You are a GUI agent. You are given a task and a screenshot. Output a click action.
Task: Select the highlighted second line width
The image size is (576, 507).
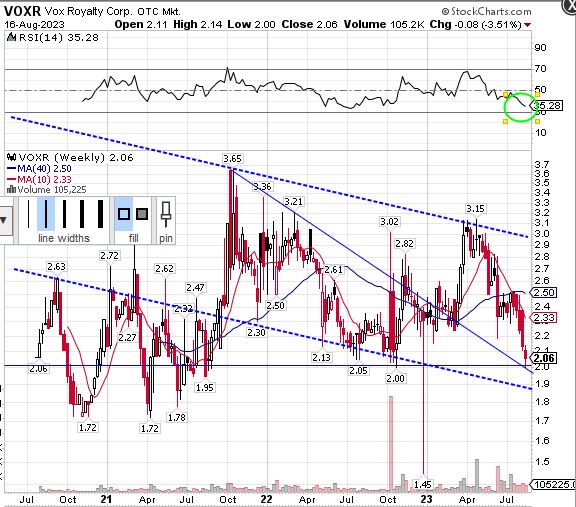(x=46, y=214)
